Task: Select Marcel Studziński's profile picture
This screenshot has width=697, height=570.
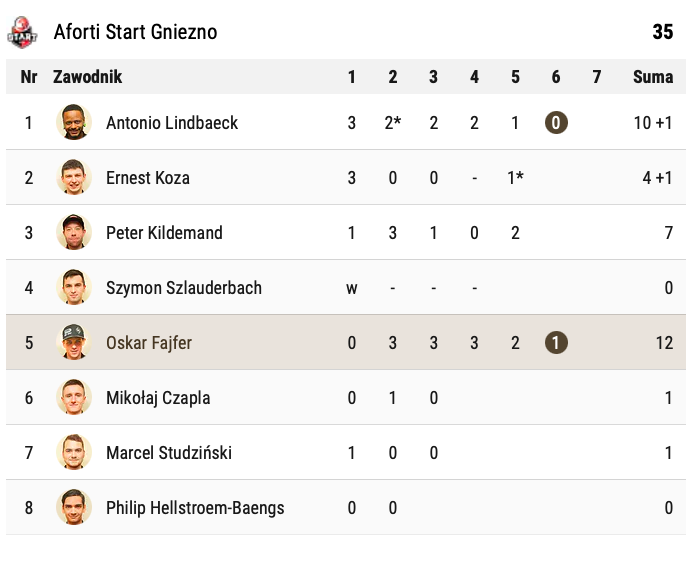Action: 74,453
